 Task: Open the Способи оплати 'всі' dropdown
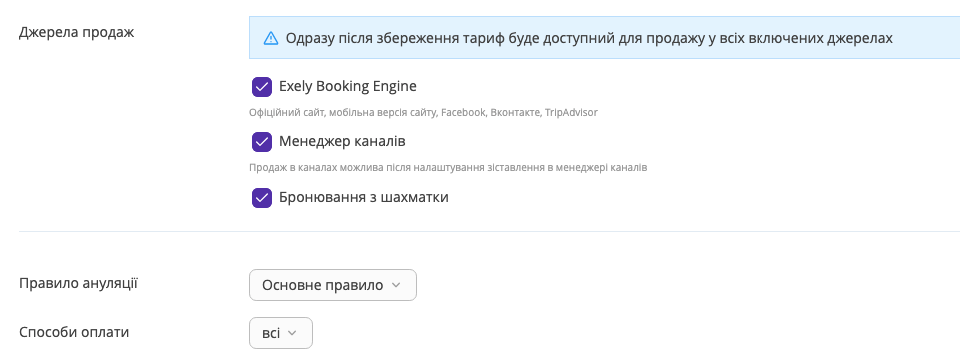point(280,333)
